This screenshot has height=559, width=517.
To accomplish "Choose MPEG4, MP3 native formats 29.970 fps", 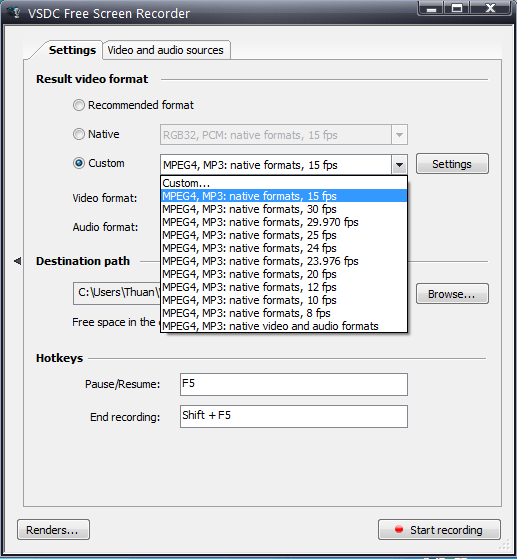I will click(284, 222).
